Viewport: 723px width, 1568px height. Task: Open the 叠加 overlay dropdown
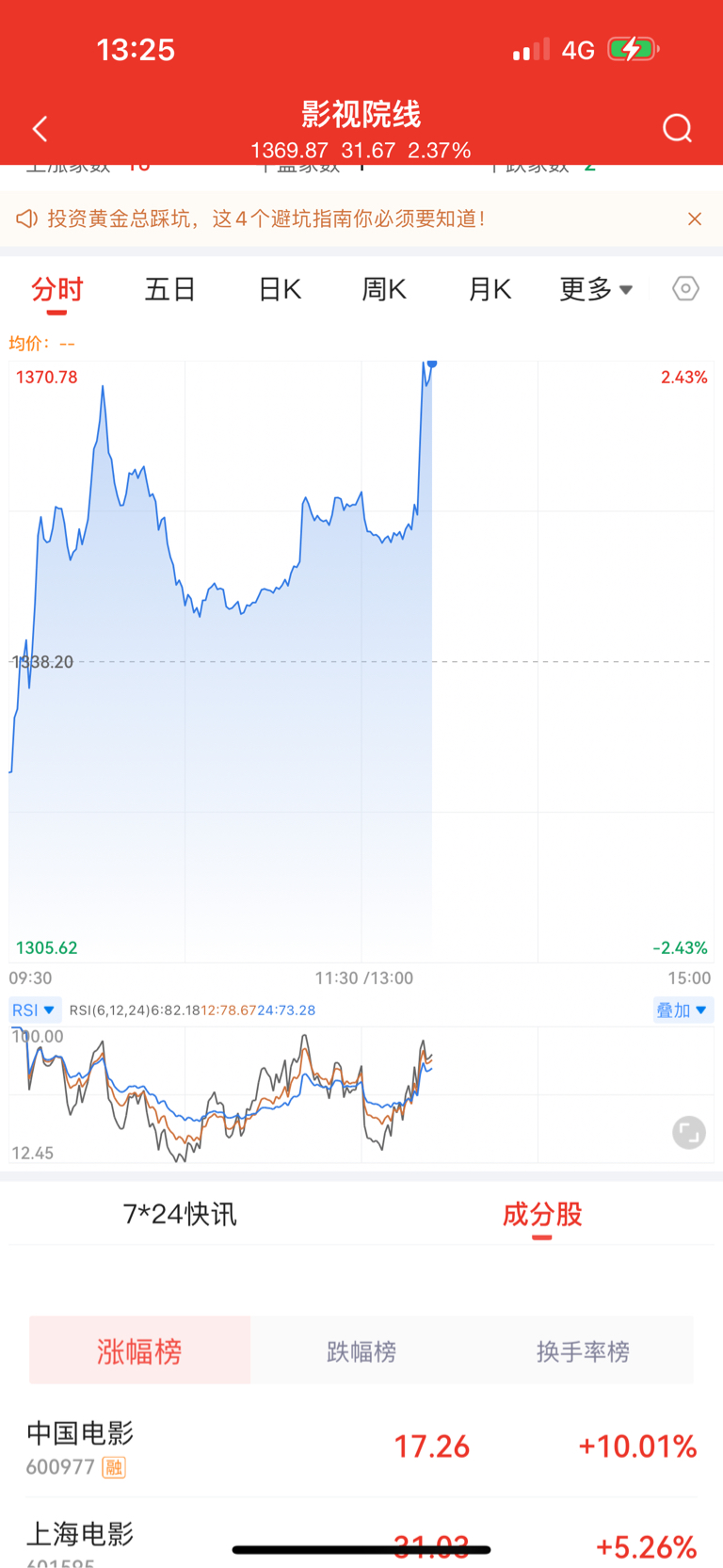pyautogui.click(x=683, y=1010)
